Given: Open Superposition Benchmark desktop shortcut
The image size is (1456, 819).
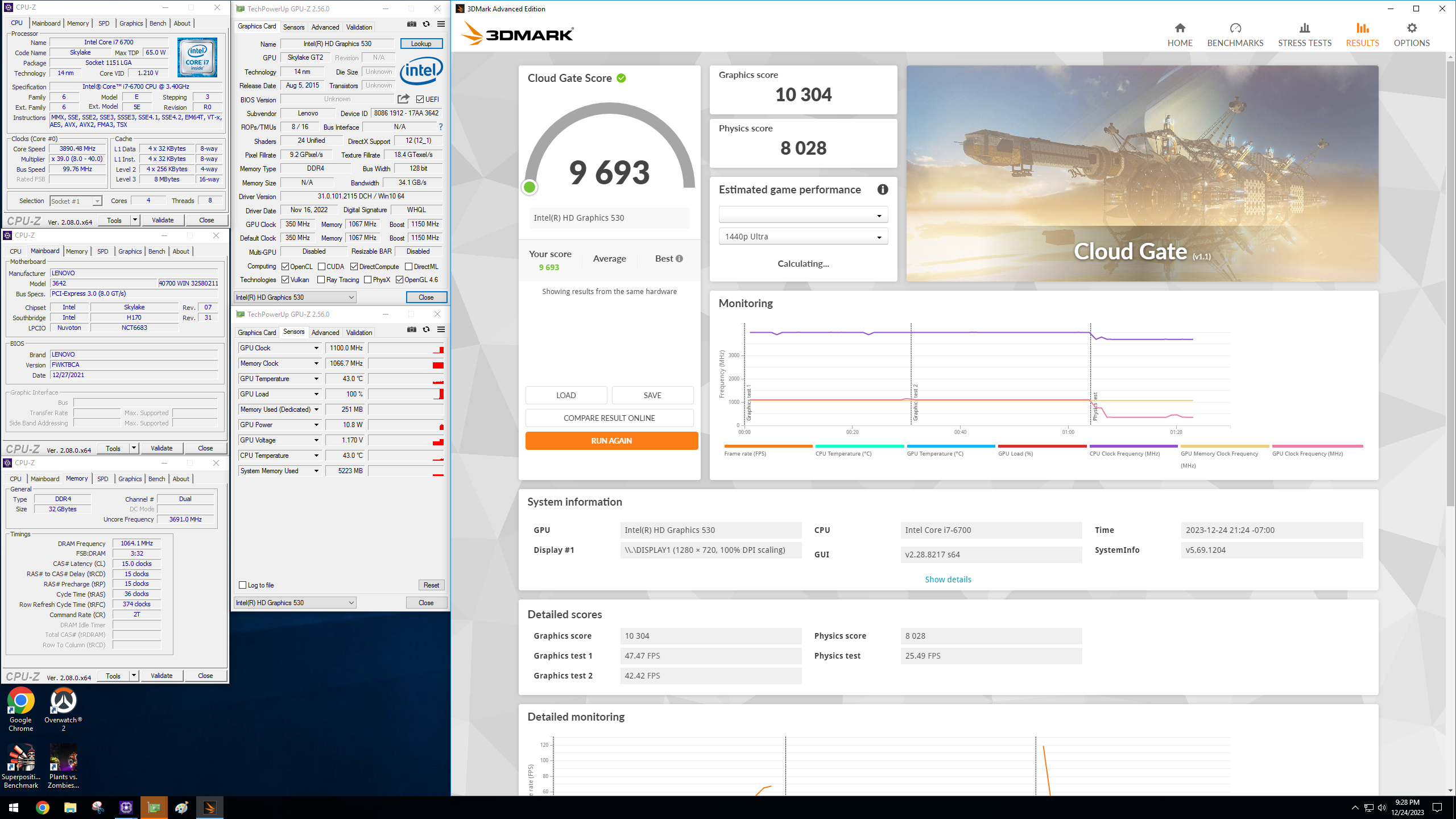Looking at the screenshot, I should (21, 766).
